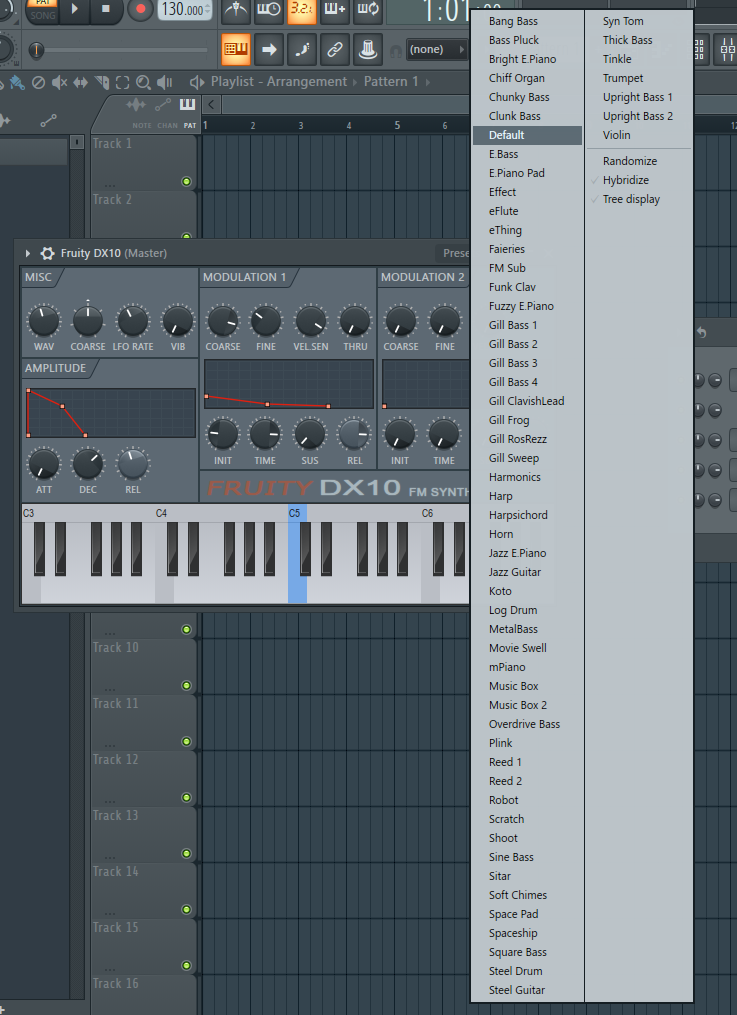Click the speaker icon before Playlist title
This screenshot has width=737, height=1015.
(x=197, y=82)
